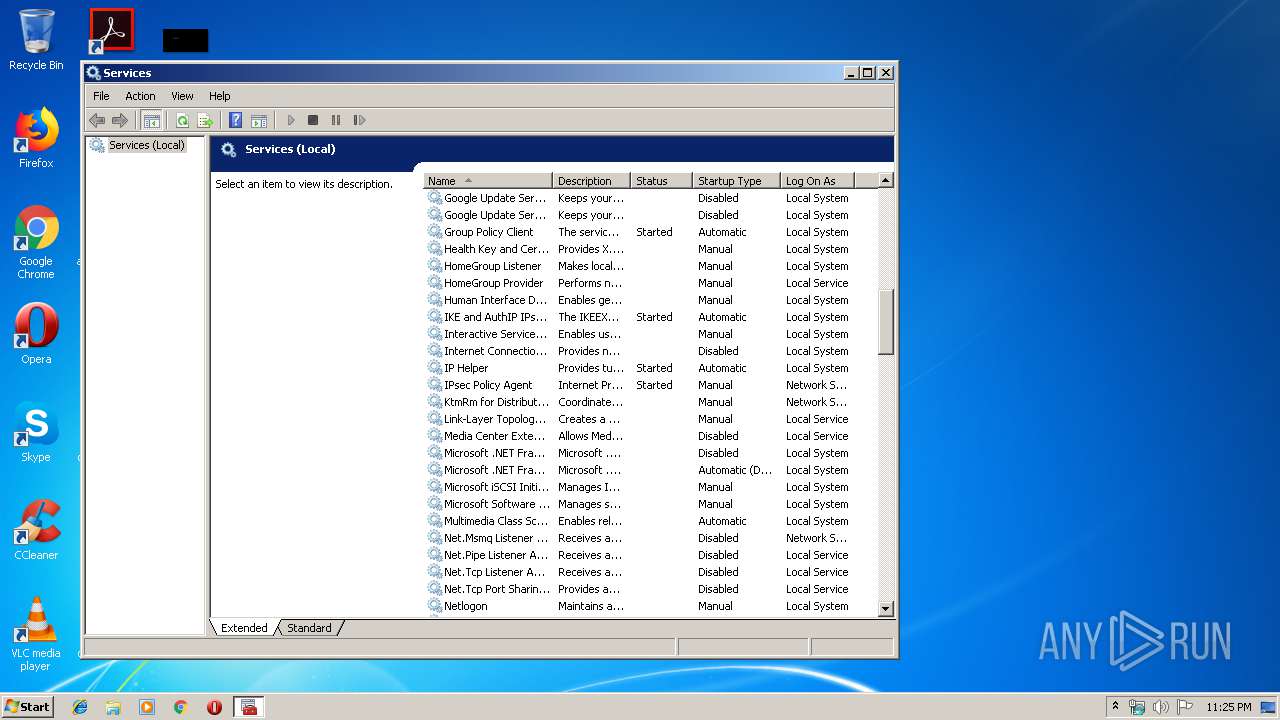This screenshot has width=1280, height=720.
Task: Click the Pause Service icon
Action: coord(336,120)
